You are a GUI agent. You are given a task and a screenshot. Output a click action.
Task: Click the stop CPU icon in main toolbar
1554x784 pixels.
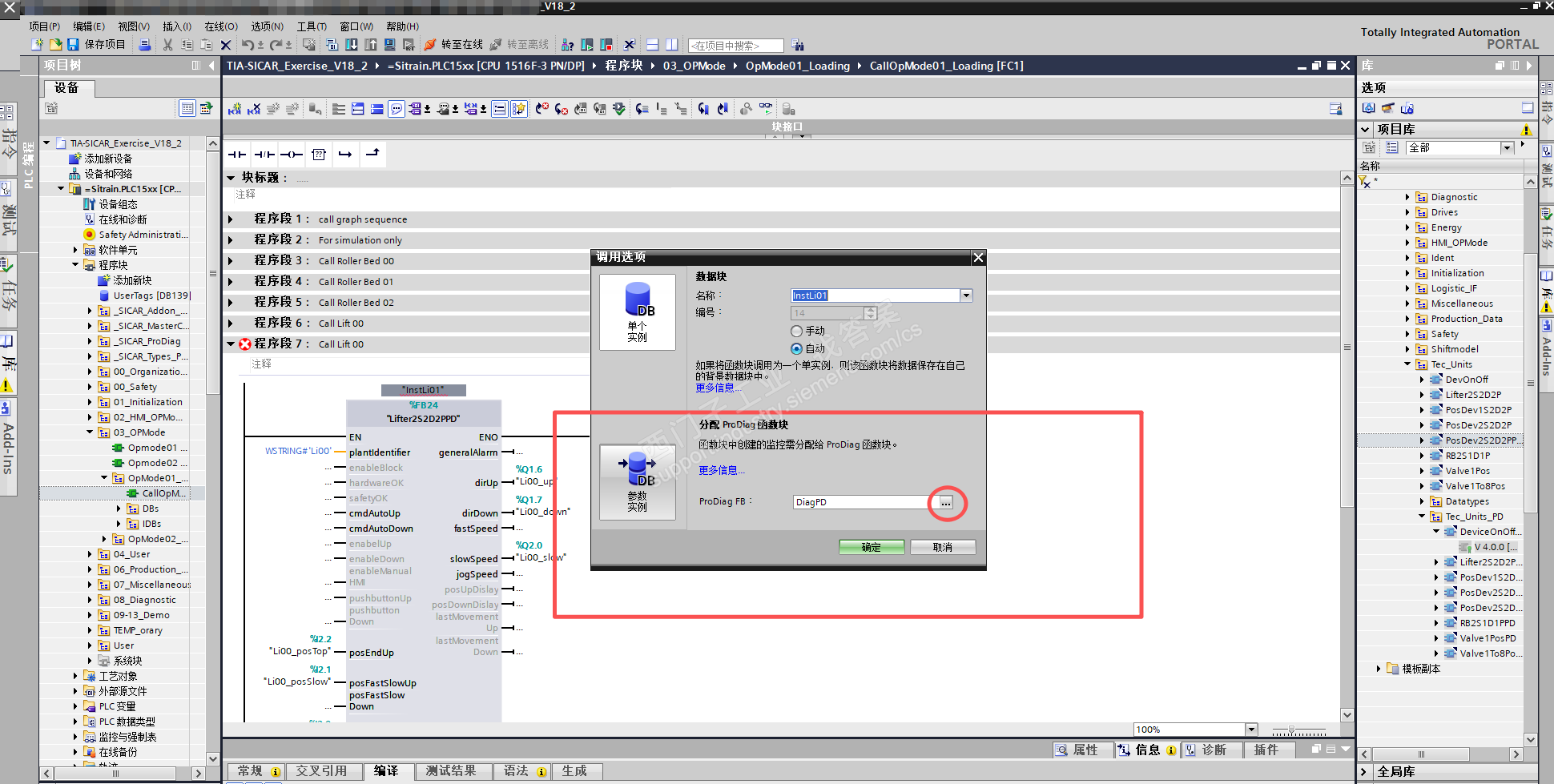tap(606, 45)
